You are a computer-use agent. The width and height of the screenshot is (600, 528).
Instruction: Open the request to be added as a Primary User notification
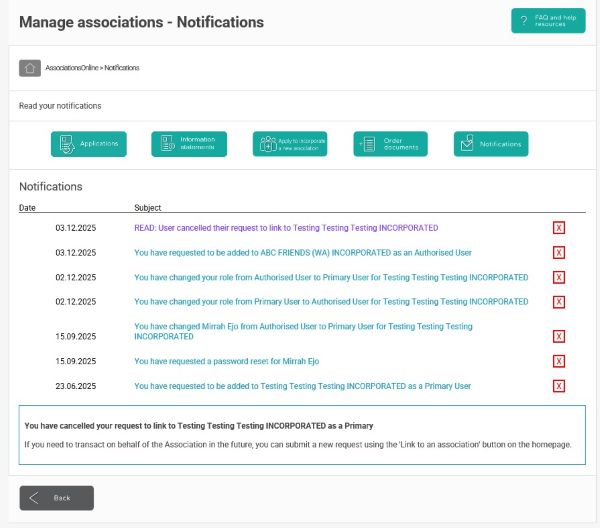pos(302,386)
